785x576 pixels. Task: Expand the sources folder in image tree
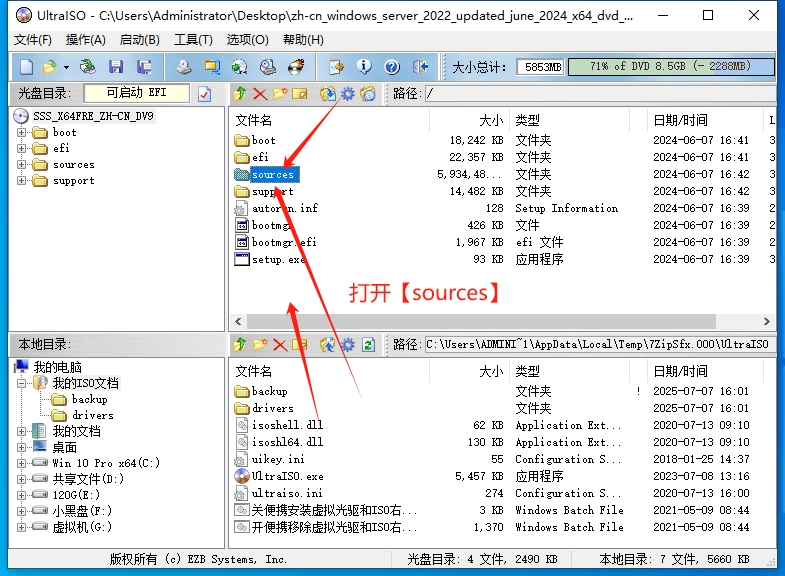pyautogui.click(x=22, y=164)
